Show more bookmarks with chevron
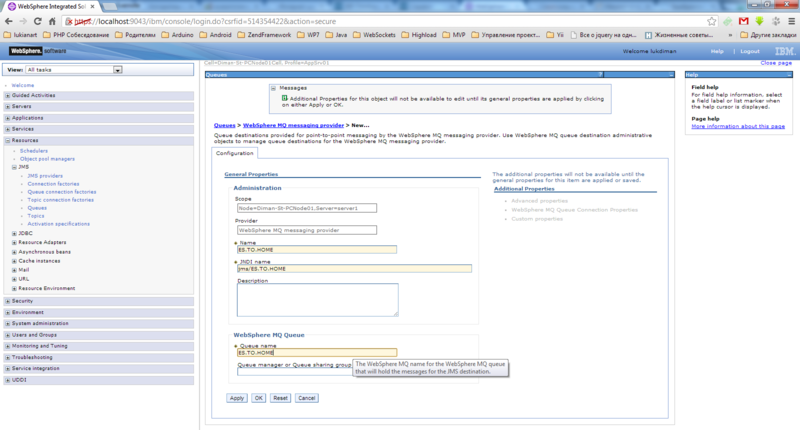 [730, 35]
